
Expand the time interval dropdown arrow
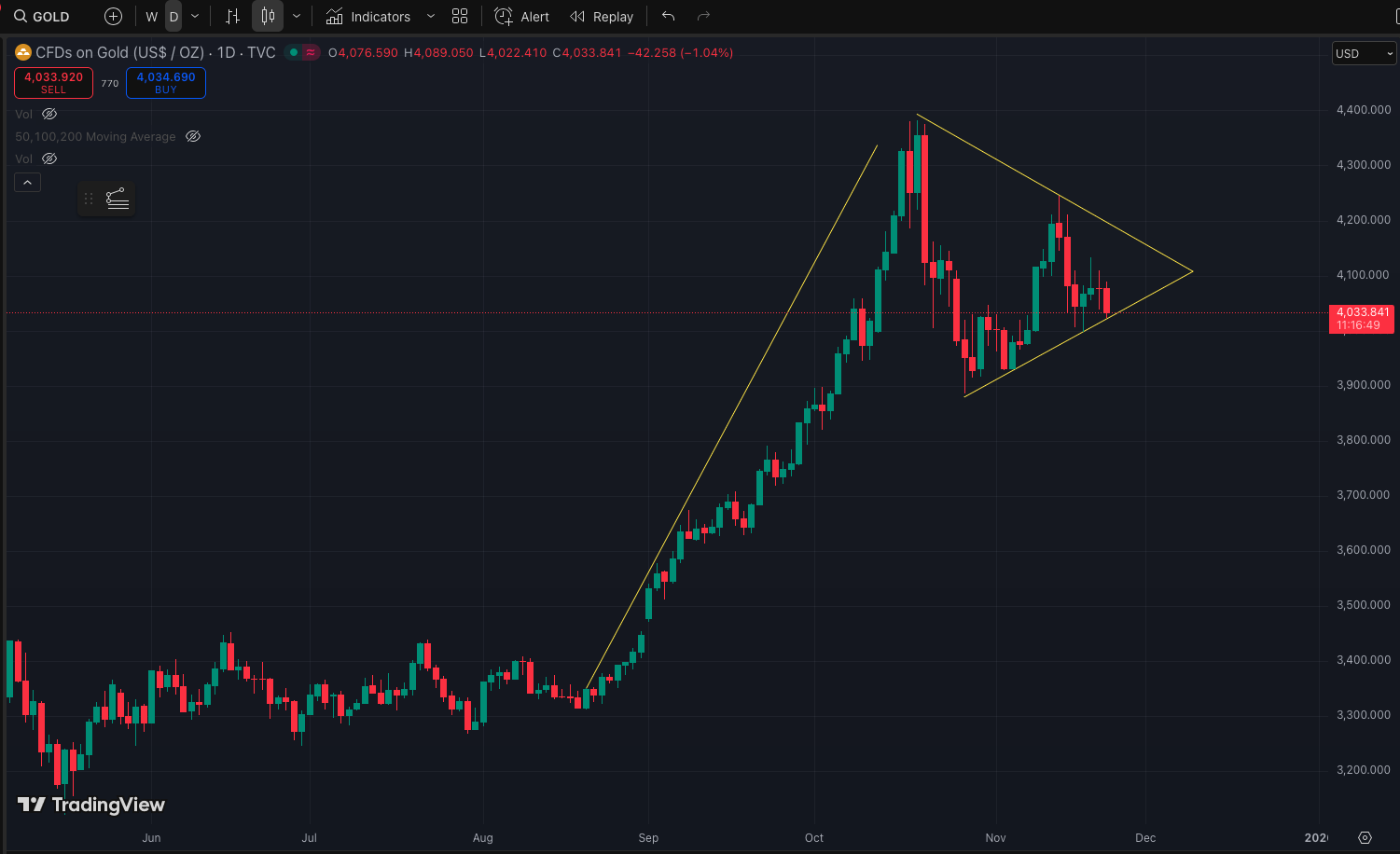click(x=195, y=17)
